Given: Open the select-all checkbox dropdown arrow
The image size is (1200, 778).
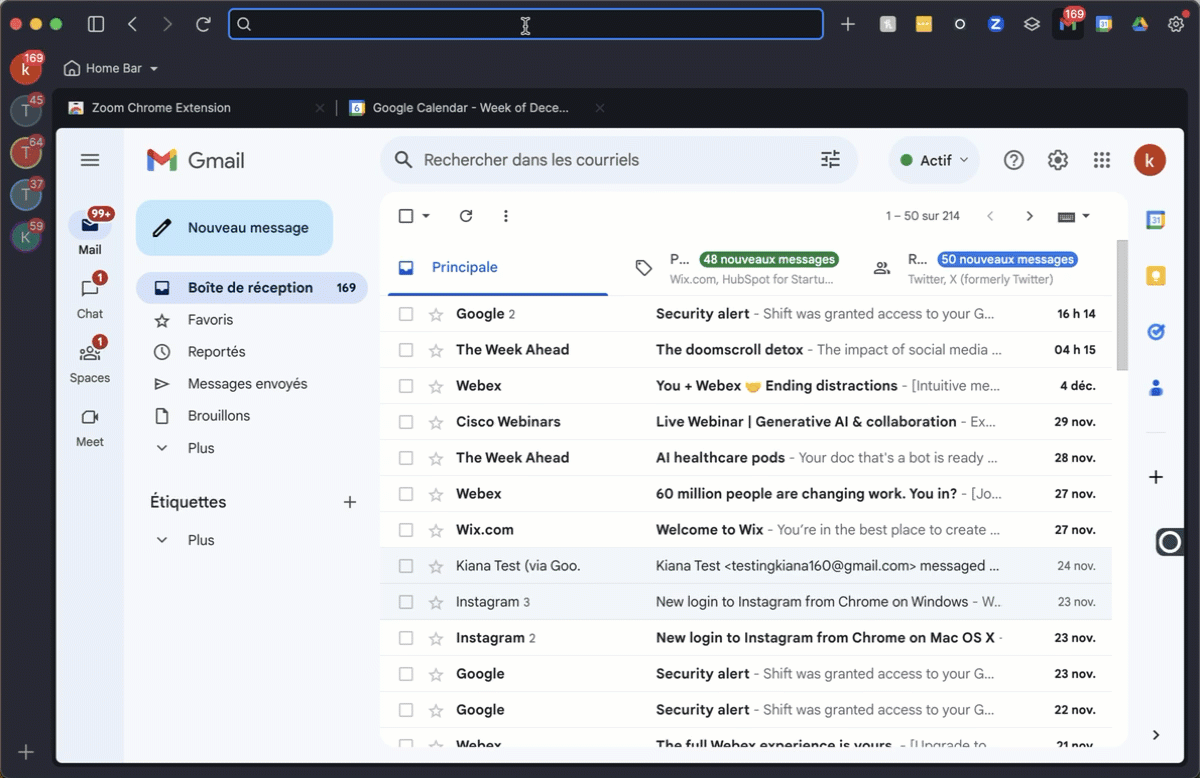Looking at the screenshot, I should pyautogui.click(x=426, y=216).
